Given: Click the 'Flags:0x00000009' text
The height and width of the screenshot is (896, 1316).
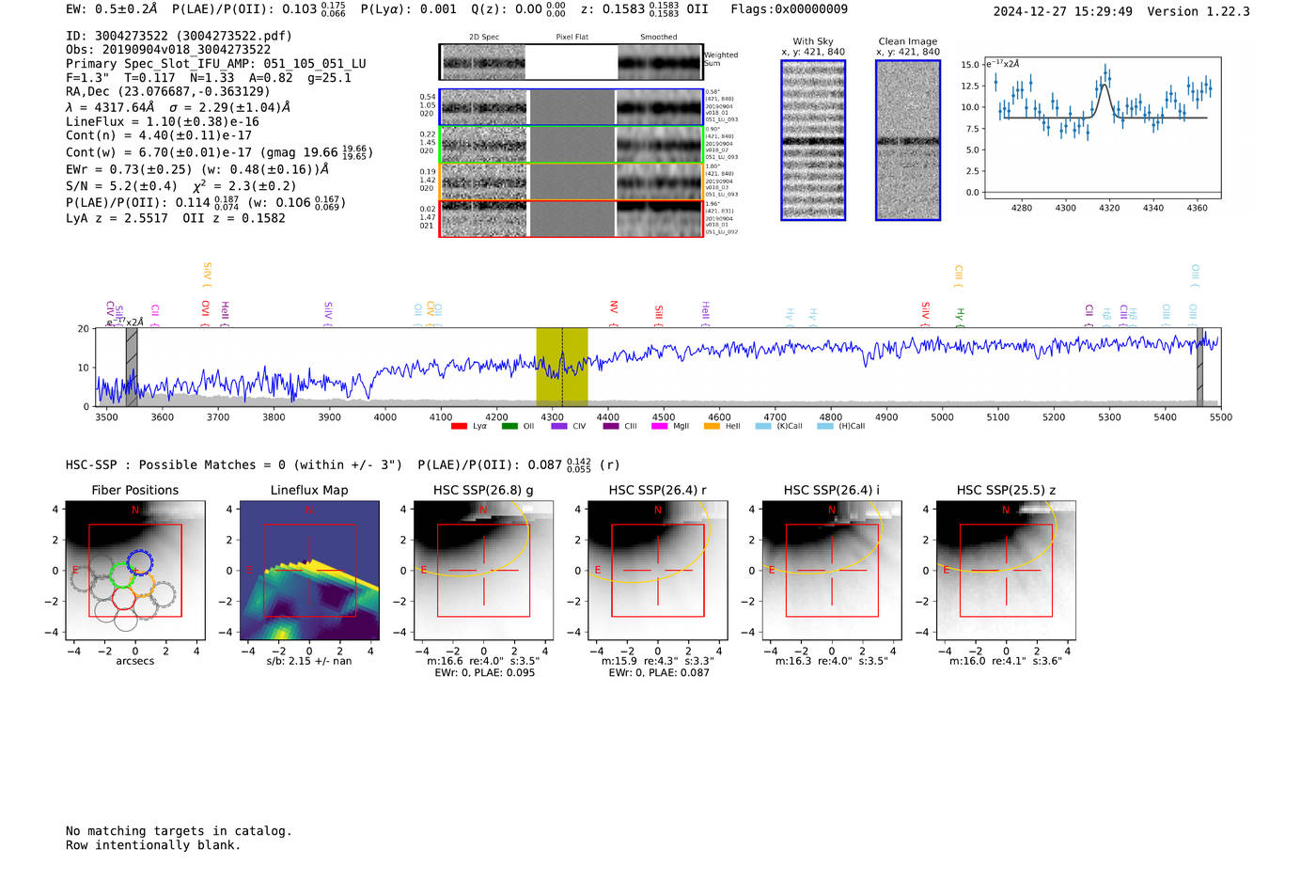Looking at the screenshot, I should click(789, 9).
